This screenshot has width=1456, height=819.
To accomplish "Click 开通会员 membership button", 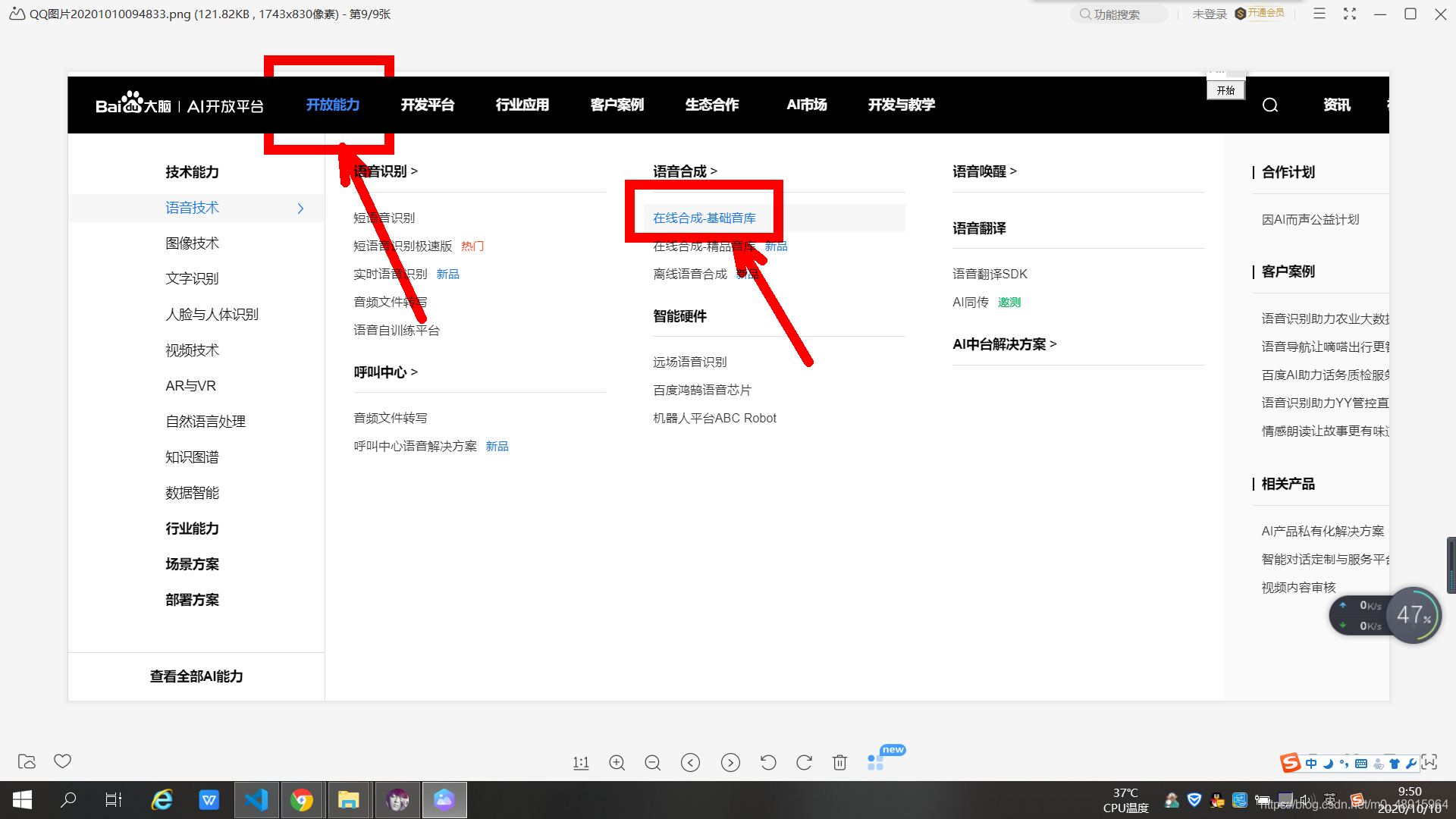I will pos(1260,14).
